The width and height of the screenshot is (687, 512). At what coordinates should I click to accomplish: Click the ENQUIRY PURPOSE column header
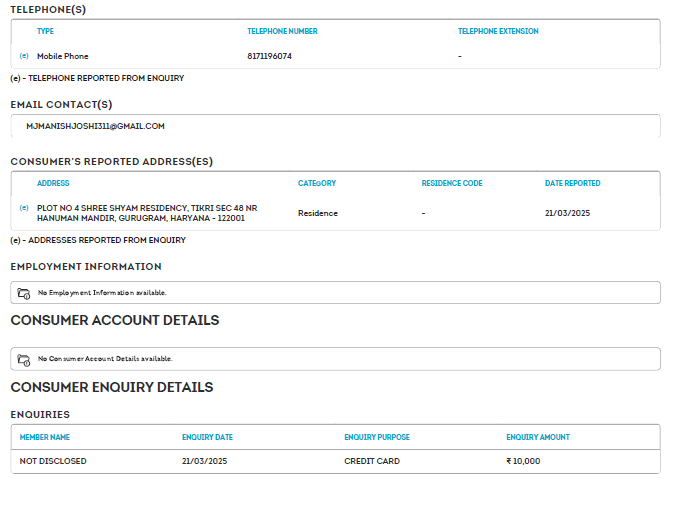[x=377, y=437]
